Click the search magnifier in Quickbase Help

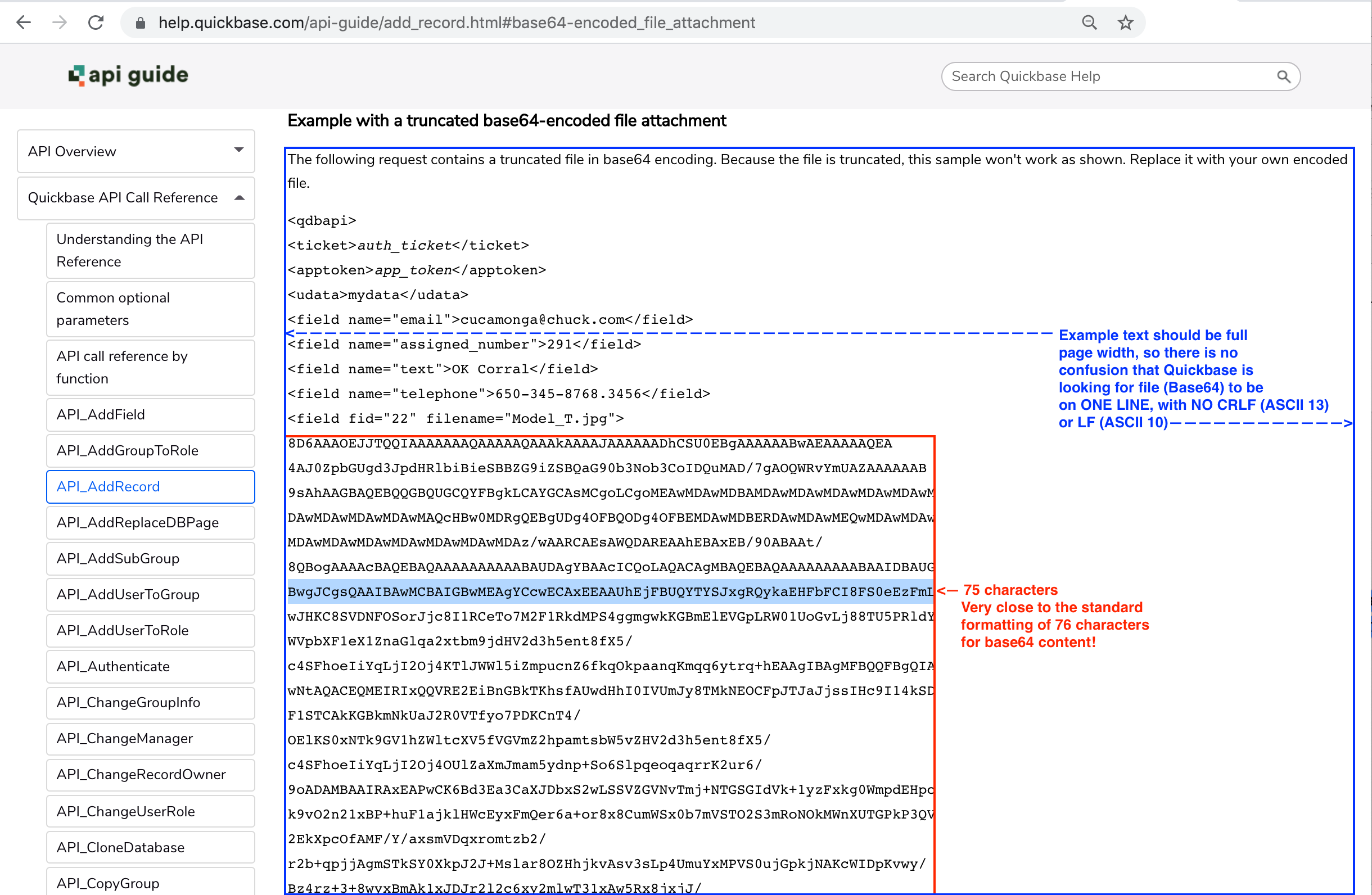coord(1283,76)
